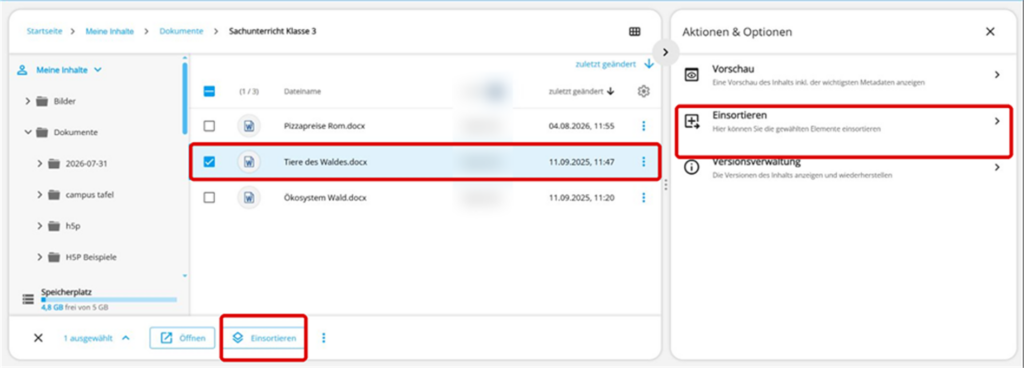Image resolution: width=1024 pixels, height=368 pixels.
Task: Click Einsortieren button in bottom bar
Action: tap(264, 338)
